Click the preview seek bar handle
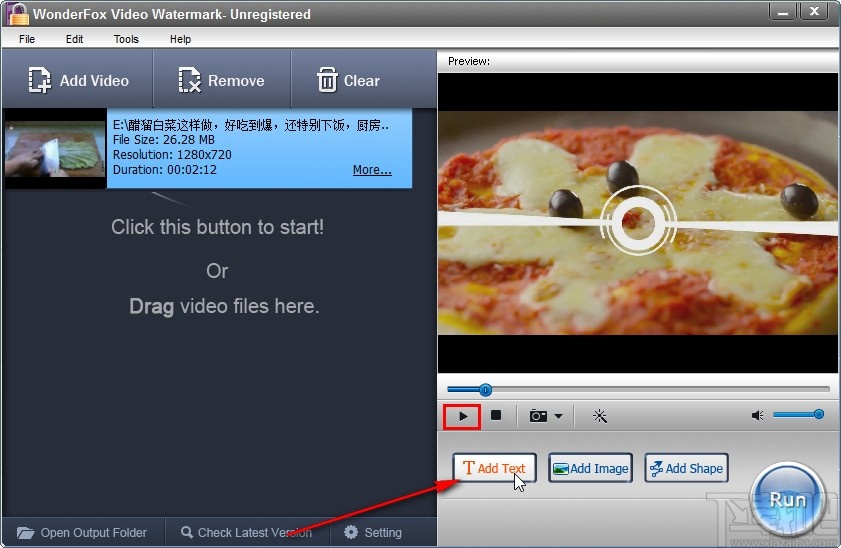Screen dimensions: 841x548 click(485, 390)
